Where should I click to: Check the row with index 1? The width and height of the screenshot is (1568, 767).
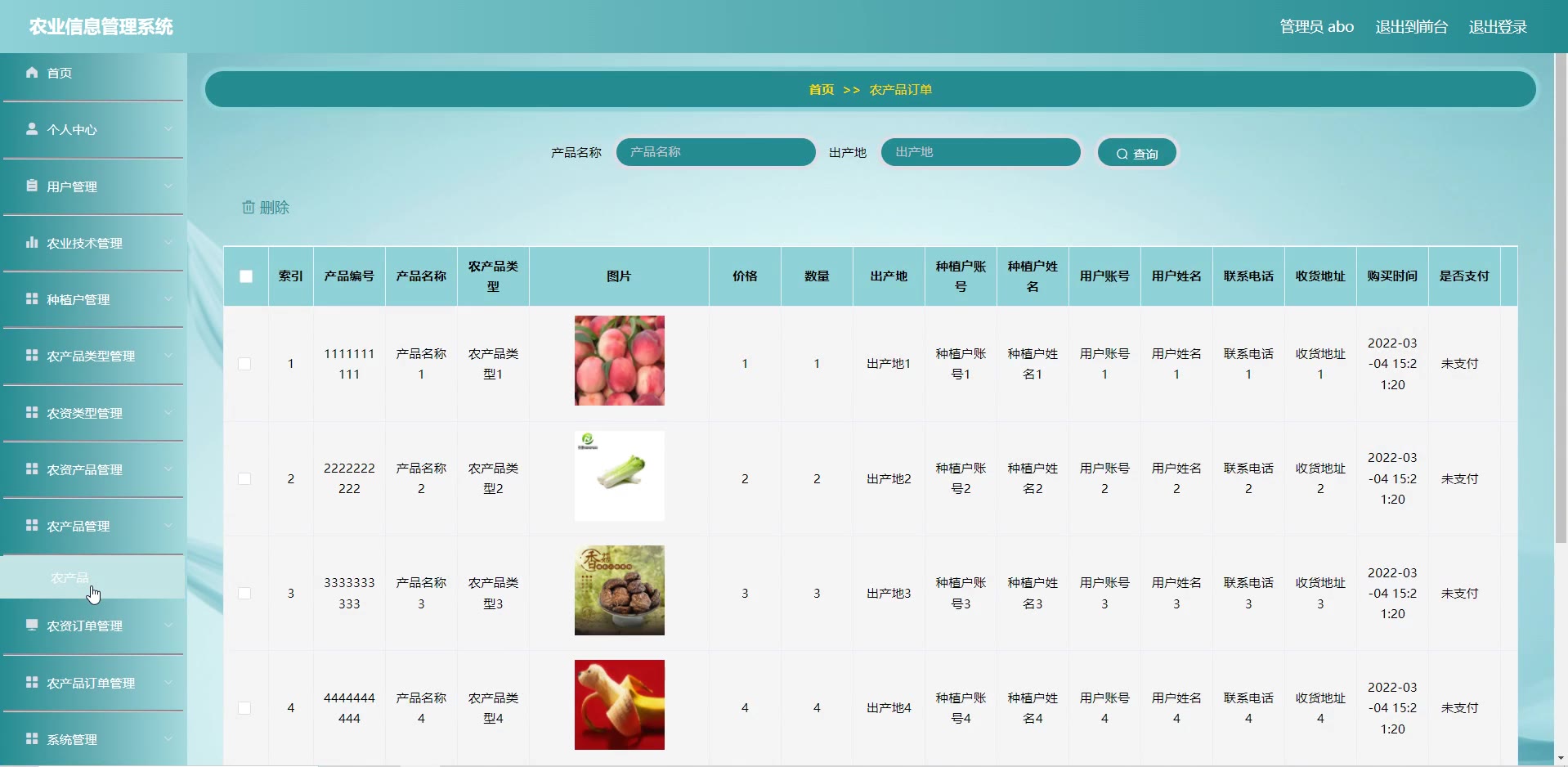(x=244, y=364)
